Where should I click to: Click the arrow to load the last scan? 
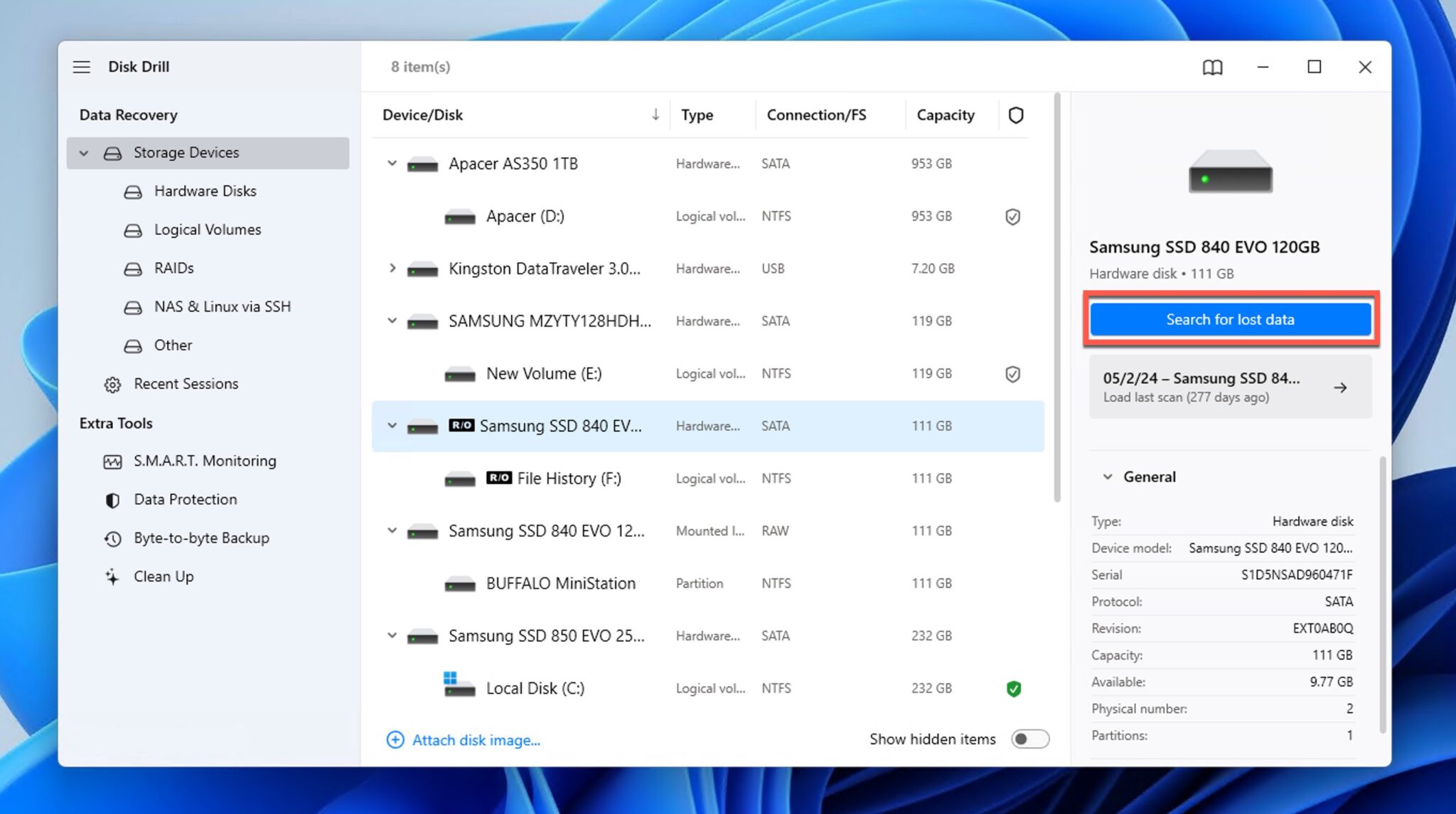tap(1340, 388)
